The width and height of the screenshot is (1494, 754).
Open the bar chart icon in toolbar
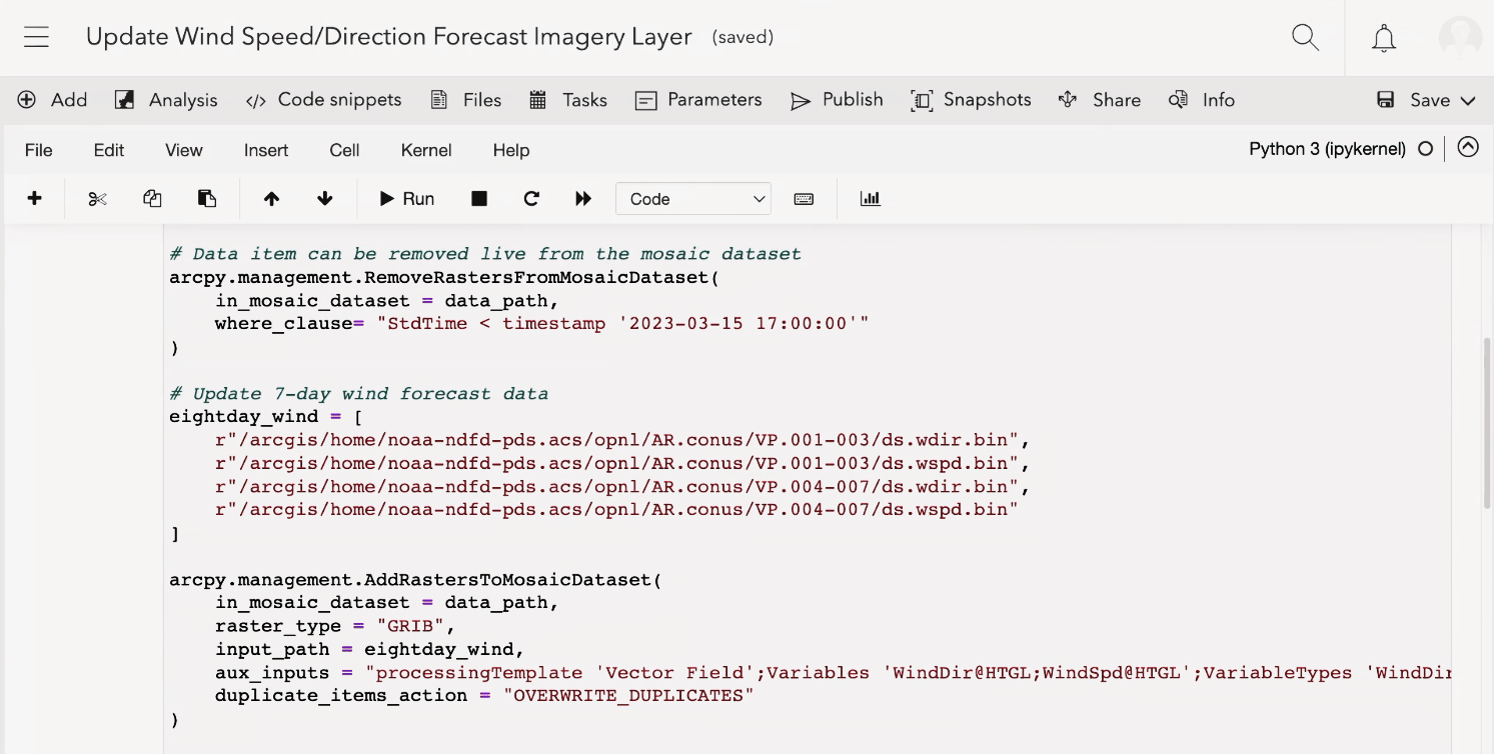(x=870, y=199)
